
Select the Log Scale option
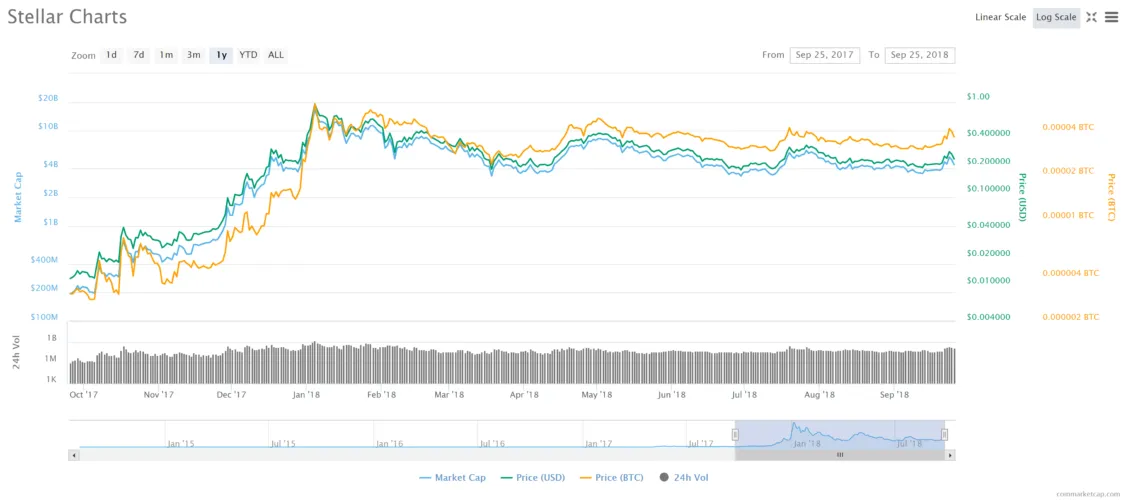click(1056, 17)
